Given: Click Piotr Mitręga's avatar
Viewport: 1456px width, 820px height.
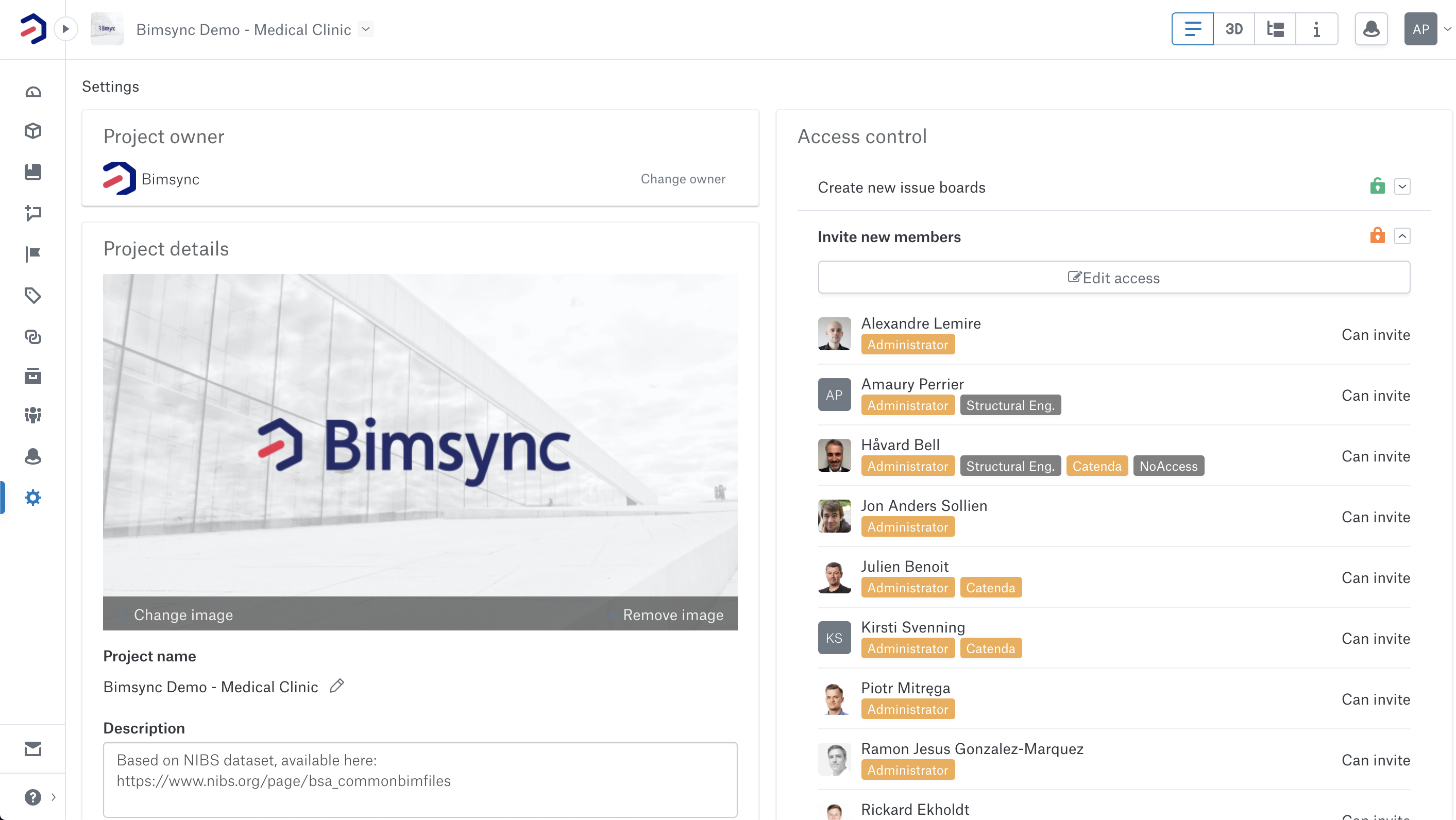Looking at the screenshot, I should coord(834,698).
